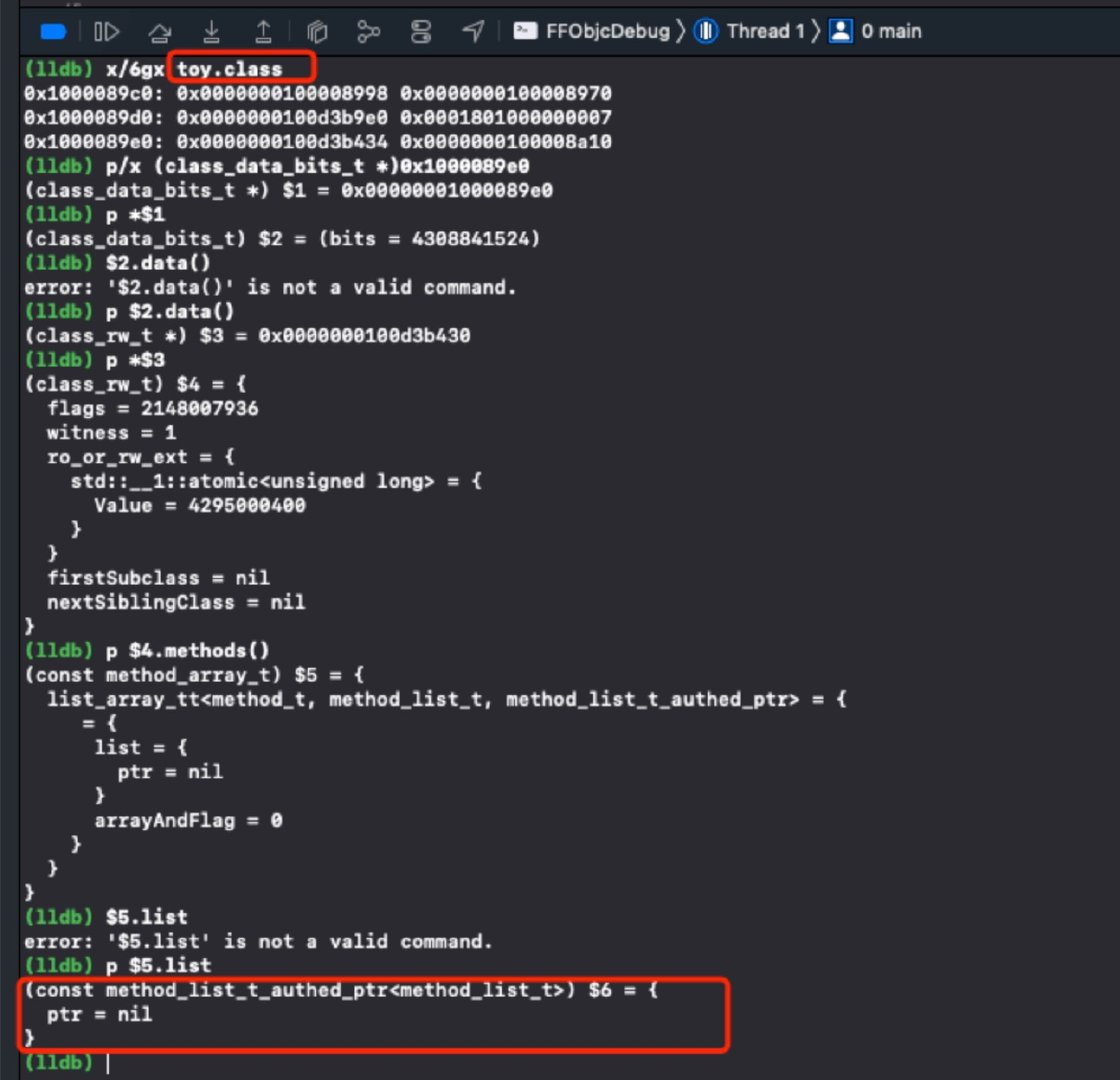Click the command 'p $5.list'

[159, 966]
